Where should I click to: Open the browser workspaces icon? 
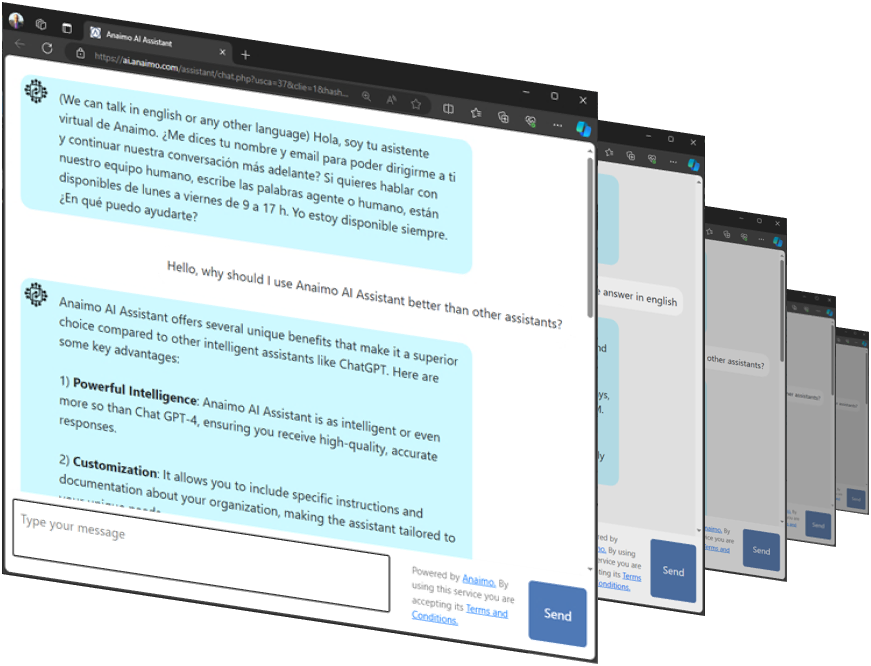click(41, 24)
